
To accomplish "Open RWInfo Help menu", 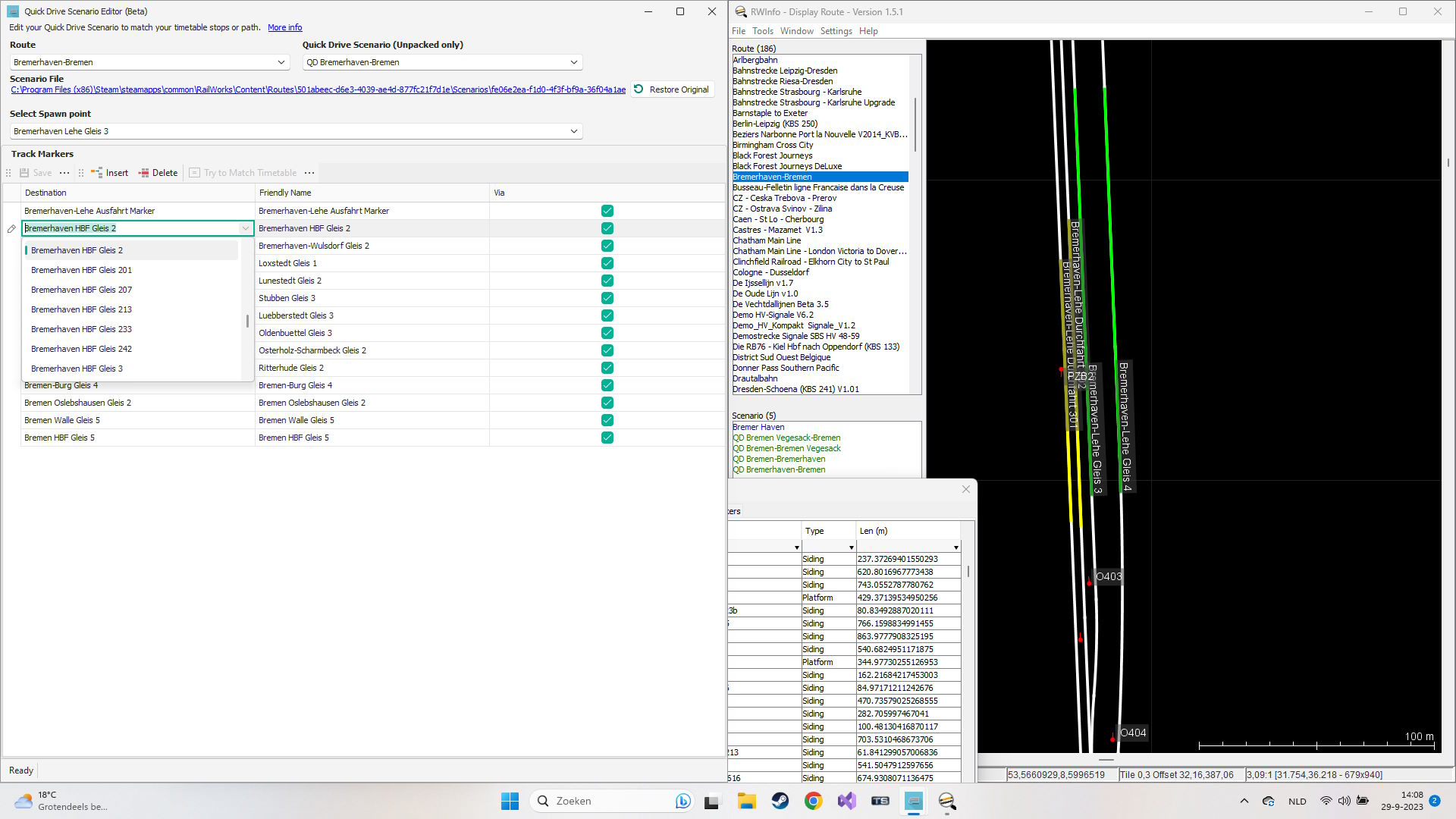I will coord(868,31).
